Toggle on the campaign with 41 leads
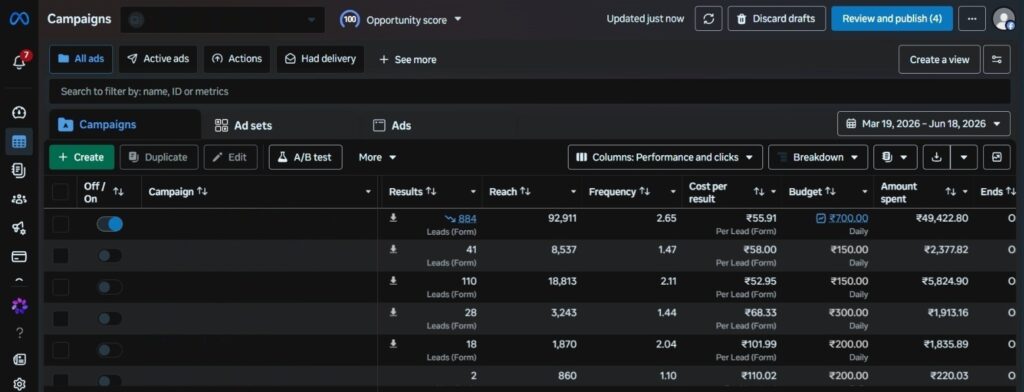The height and width of the screenshot is (392, 1024). click(109, 255)
